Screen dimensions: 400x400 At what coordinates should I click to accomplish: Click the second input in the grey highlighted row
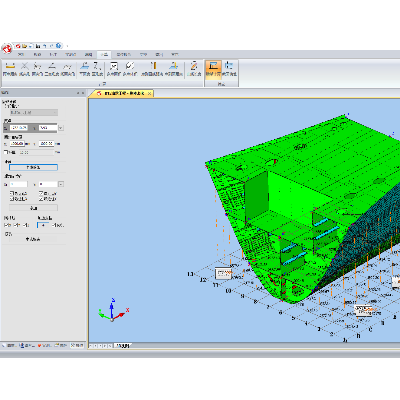click(x=48, y=128)
